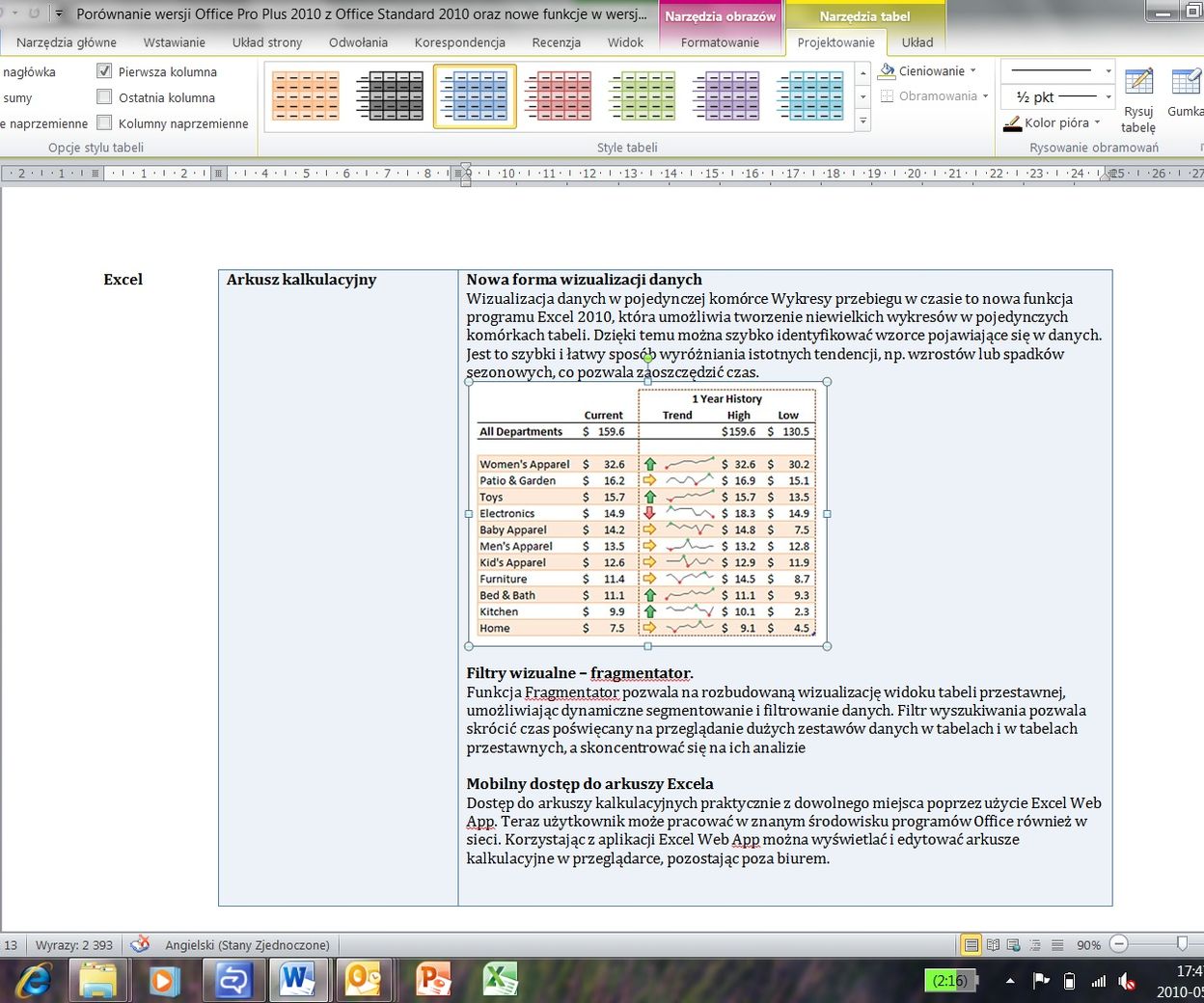Open Internet Explorer from taskbar
Image resolution: width=1204 pixels, height=1003 pixels.
pos(33,981)
